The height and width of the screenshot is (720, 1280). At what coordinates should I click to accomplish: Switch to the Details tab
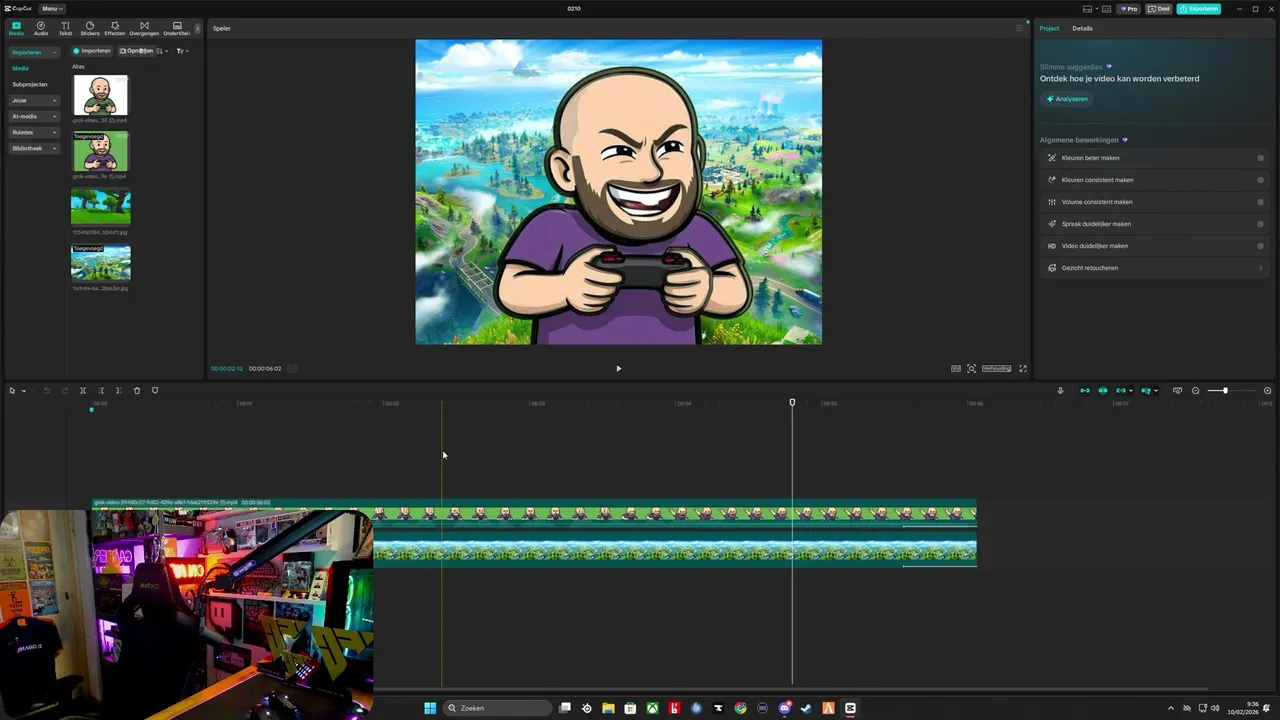pyautogui.click(x=1082, y=28)
